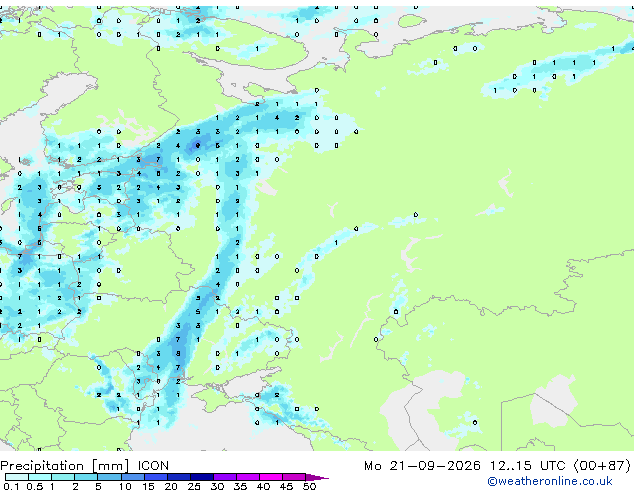Viewport: 634px width, 490px height.
Task: Choose the 10 mm legend swatch
Action: tap(133, 477)
